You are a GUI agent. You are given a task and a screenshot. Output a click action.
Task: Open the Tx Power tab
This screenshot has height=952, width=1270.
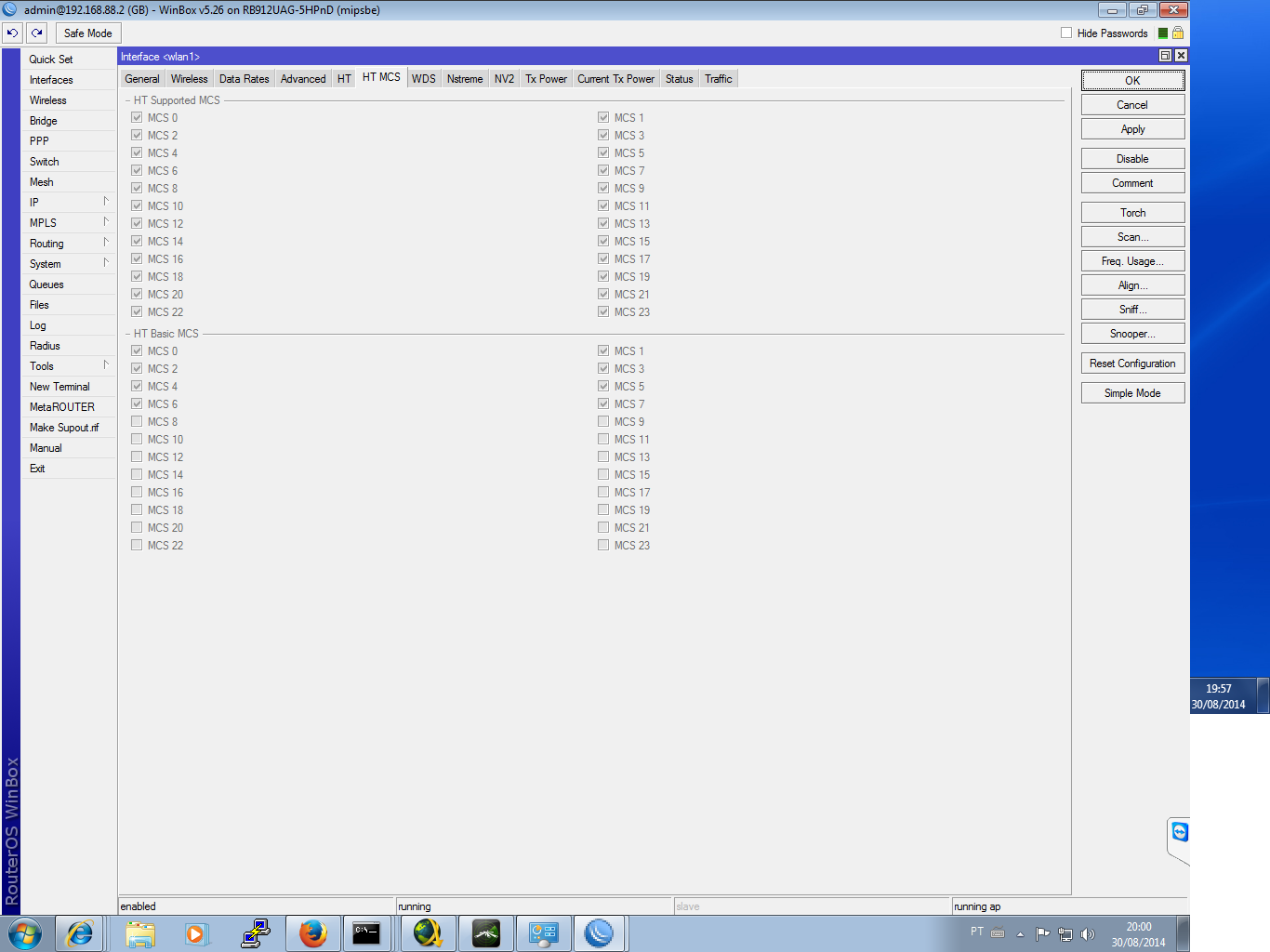pos(546,79)
